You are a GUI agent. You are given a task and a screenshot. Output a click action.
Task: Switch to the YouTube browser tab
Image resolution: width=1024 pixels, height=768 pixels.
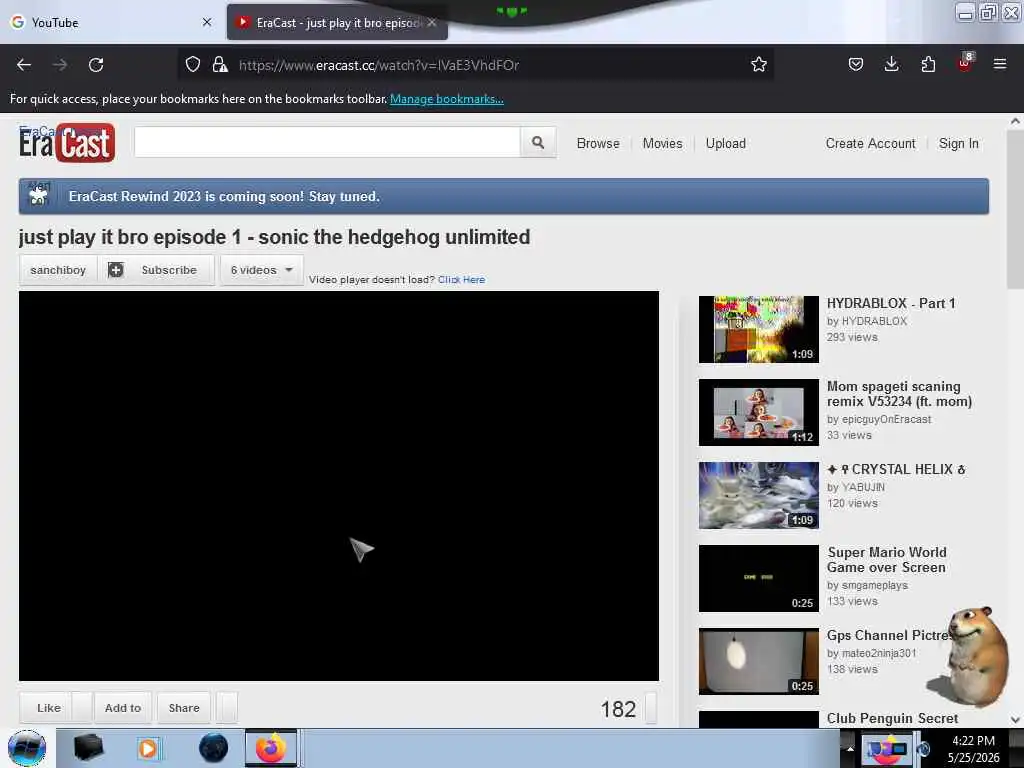112,23
